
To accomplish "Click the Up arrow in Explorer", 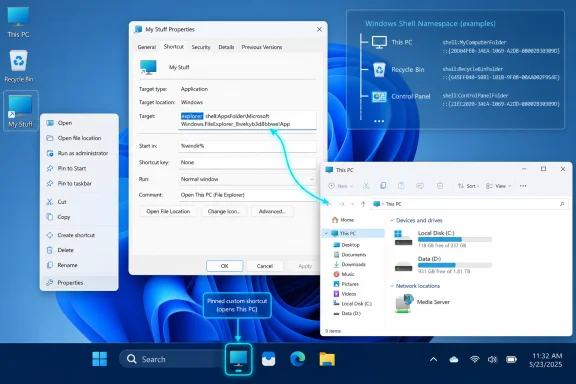I will [363, 204].
